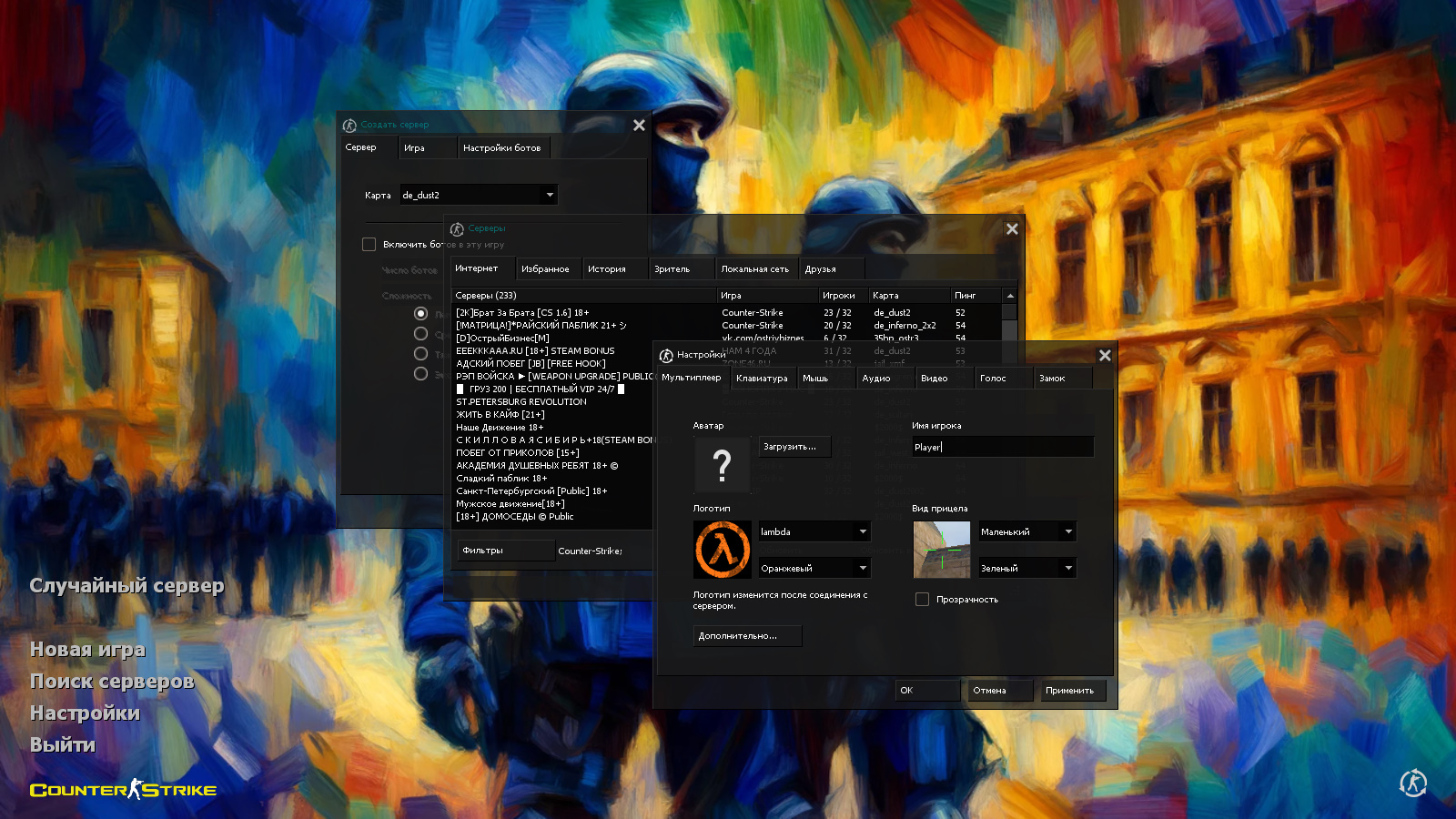Expand the lambda logo dropdown
This screenshot has height=819, width=1456.
tap(814, 531)
